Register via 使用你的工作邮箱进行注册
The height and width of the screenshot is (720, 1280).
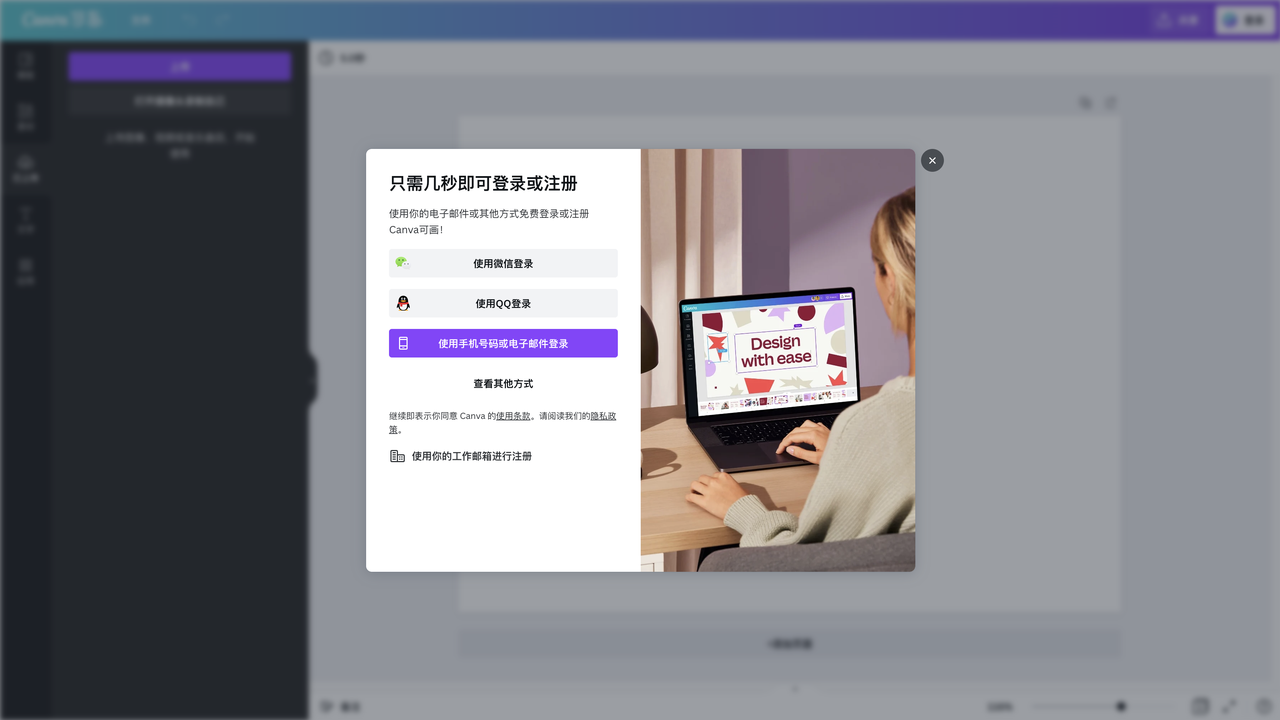pos(471,456)
